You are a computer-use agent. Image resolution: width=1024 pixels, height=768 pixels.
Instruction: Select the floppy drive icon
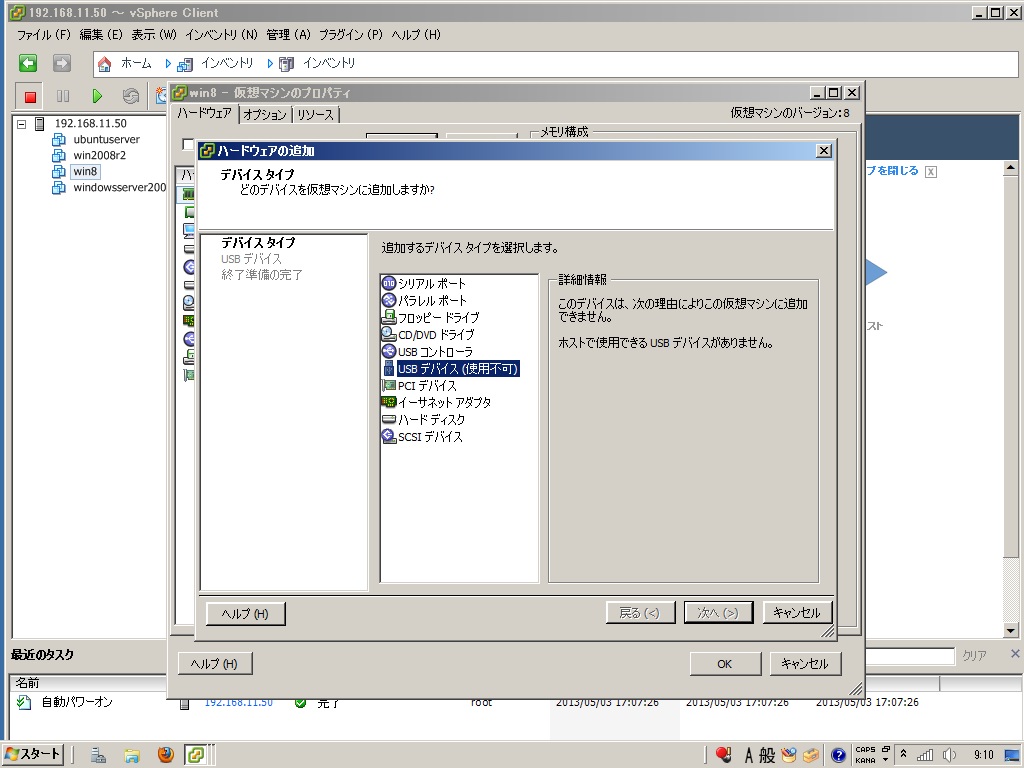[389, 317]
